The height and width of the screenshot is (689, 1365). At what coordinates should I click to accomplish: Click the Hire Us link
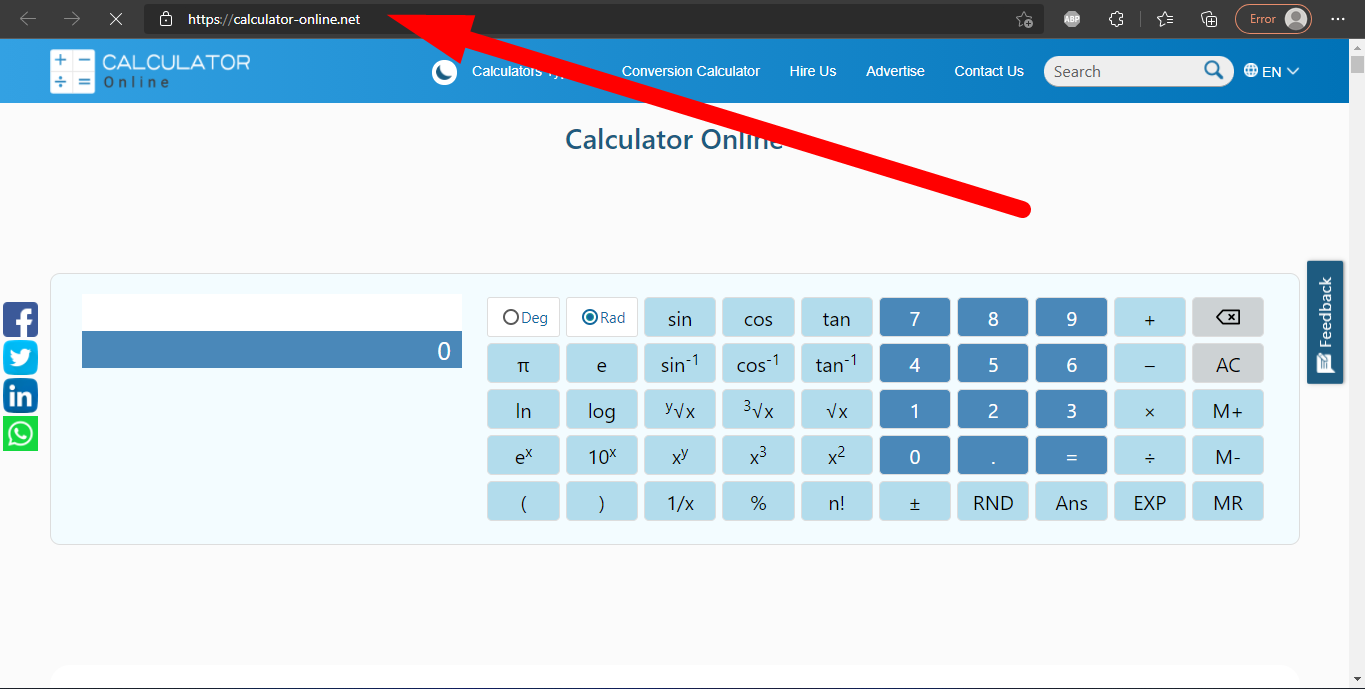(812, 71)
